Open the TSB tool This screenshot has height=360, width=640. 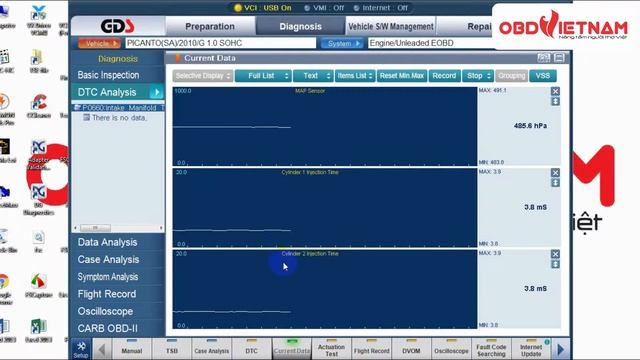(x=171, y=349)
